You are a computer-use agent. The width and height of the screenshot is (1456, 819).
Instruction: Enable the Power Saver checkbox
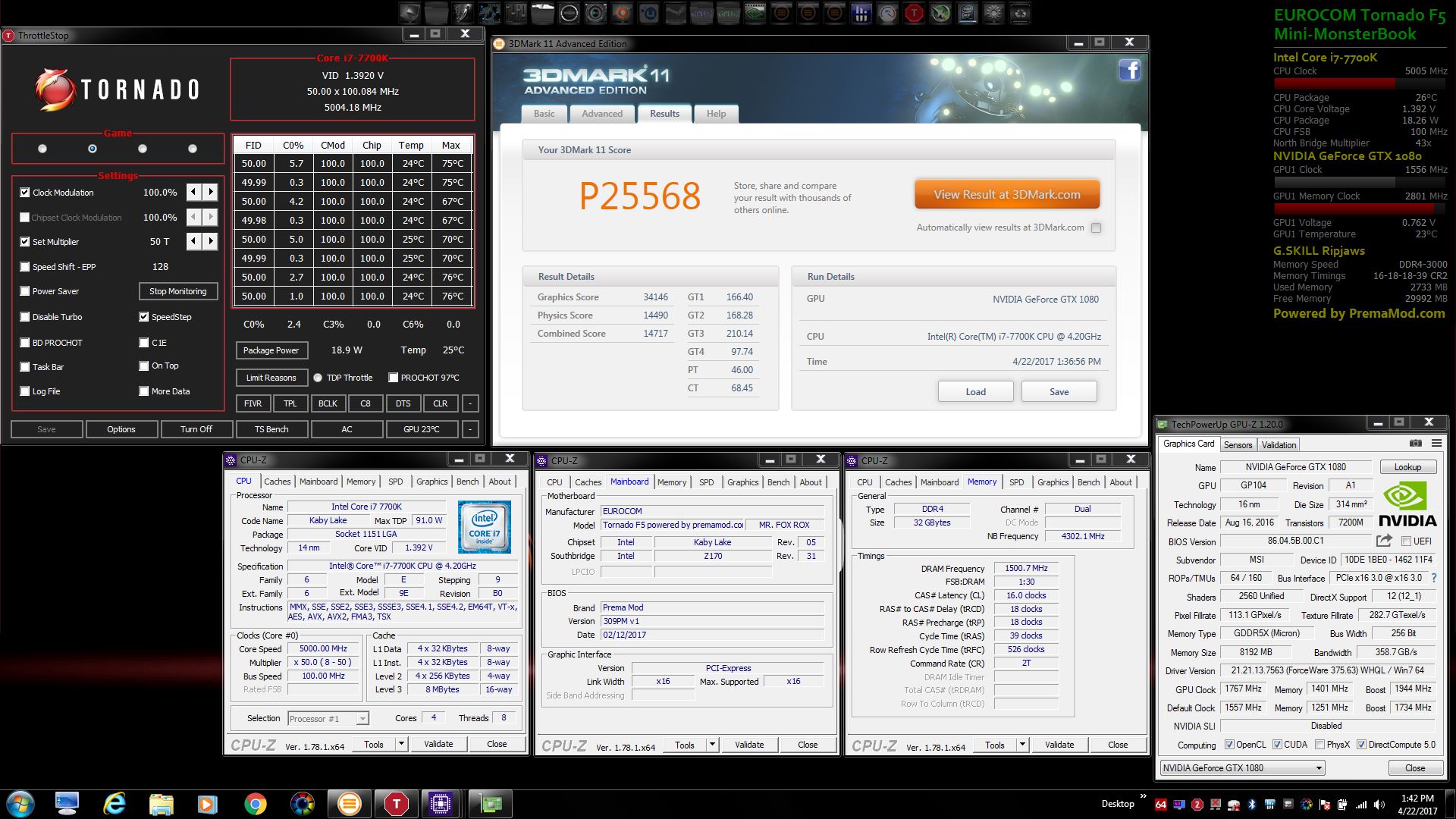click(x=25, y=291)
